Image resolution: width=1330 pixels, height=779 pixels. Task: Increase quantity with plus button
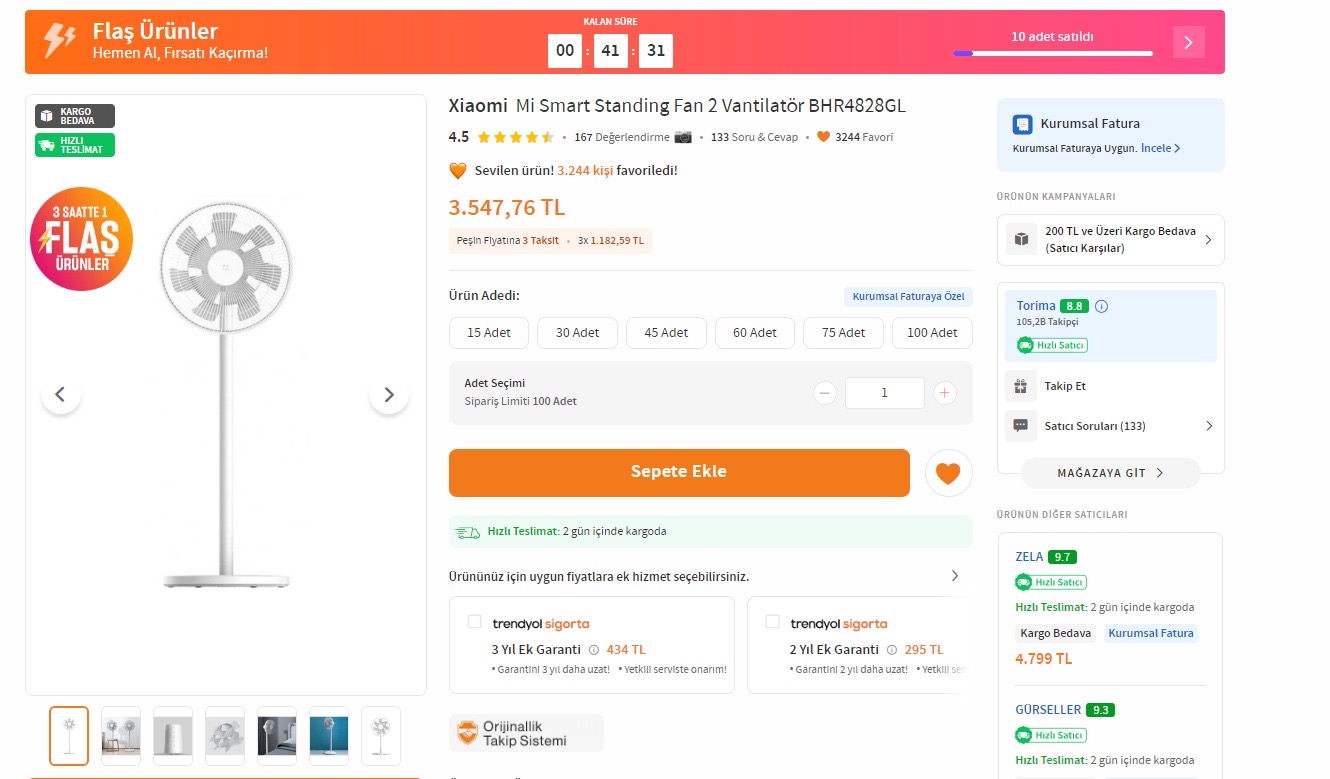pyautogui.click(x=945, y=393)
